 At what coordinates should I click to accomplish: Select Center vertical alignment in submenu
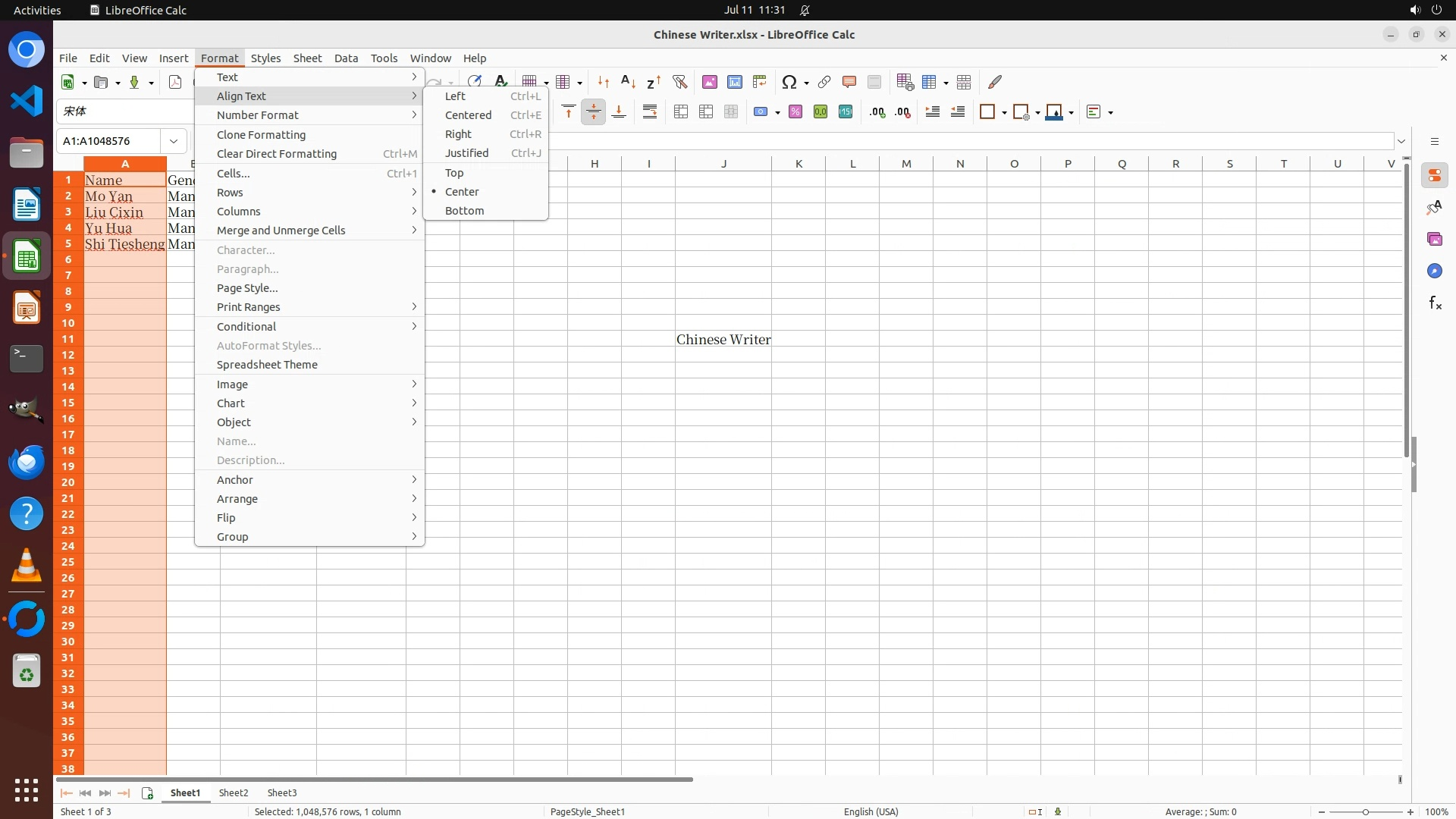point(462,192)
